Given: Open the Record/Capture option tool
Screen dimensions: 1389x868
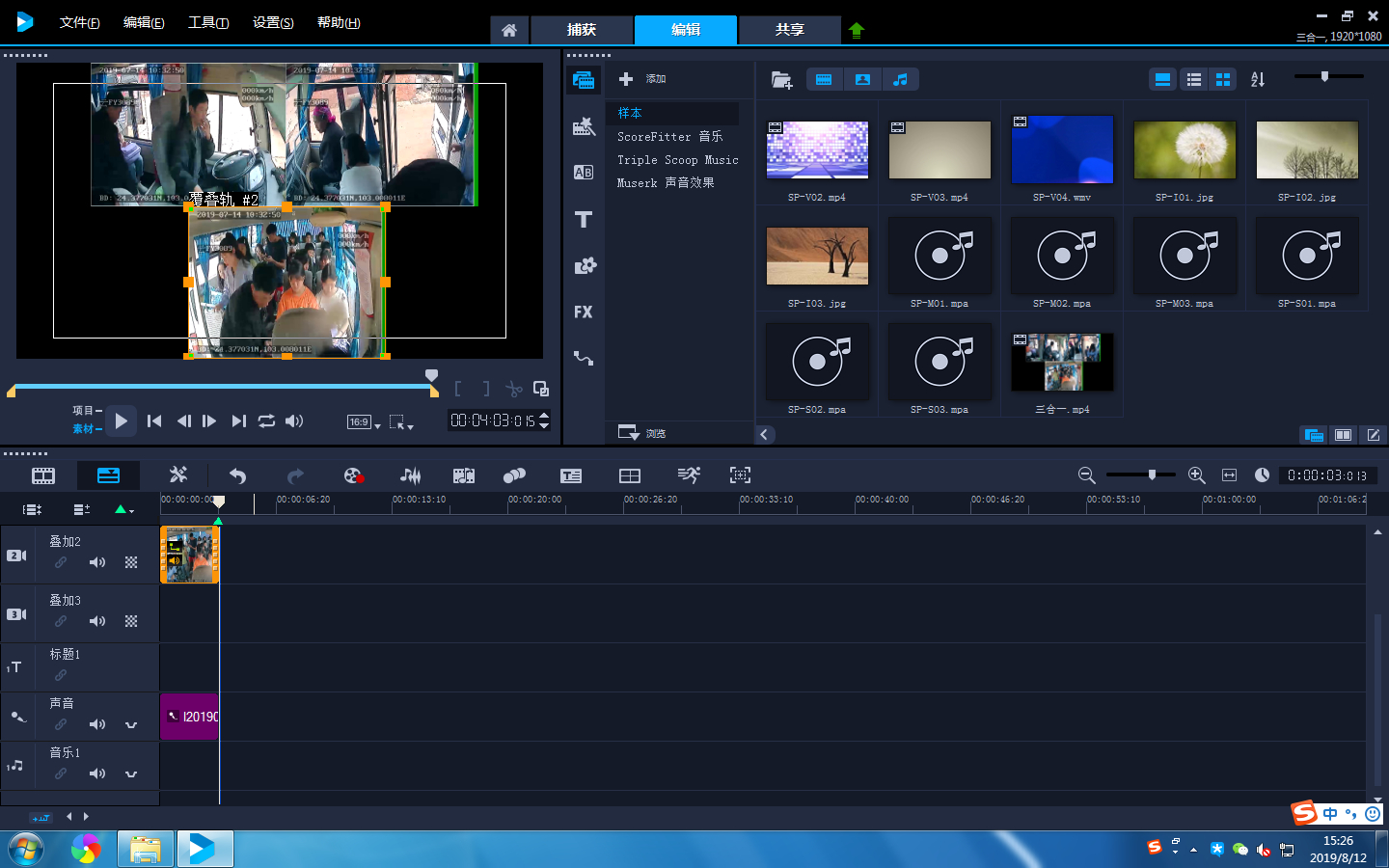Looking at the screenshot, I should point(352,475).
